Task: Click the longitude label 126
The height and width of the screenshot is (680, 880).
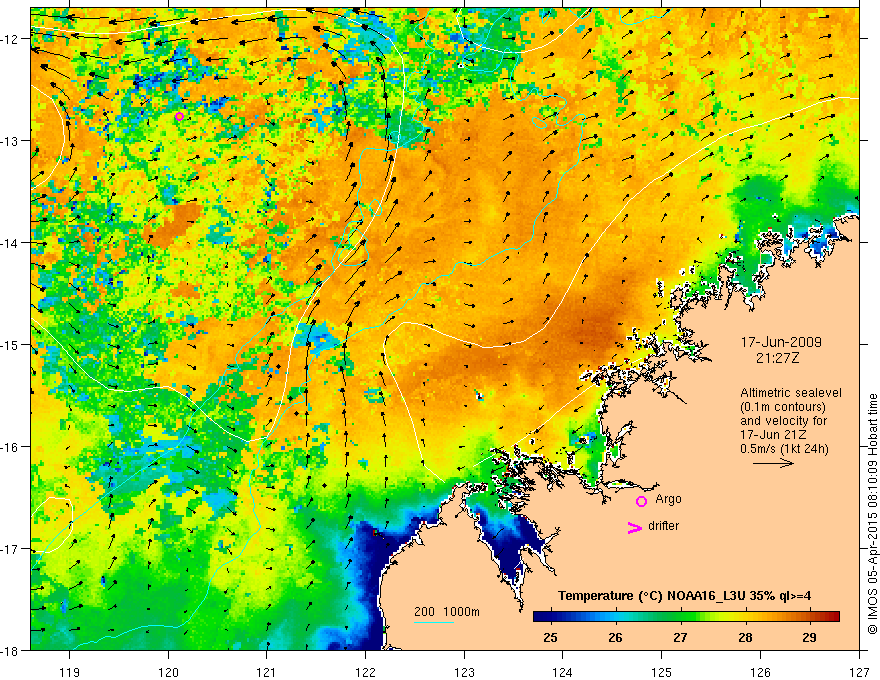Action: coord(760,672)
